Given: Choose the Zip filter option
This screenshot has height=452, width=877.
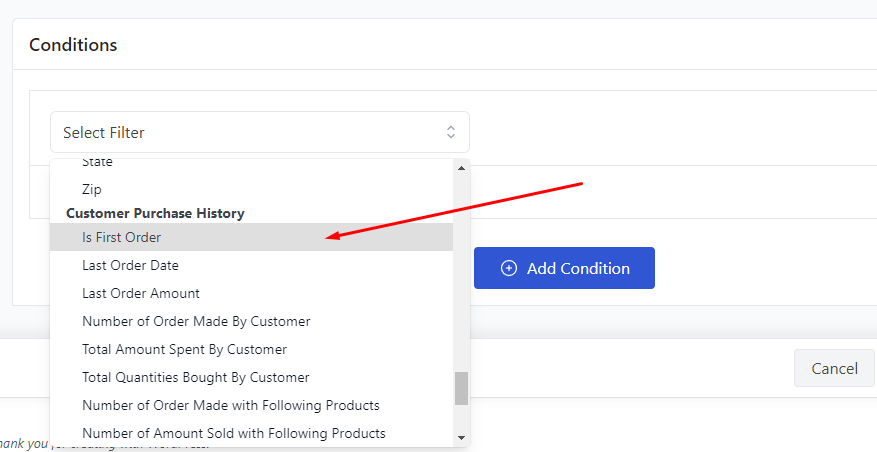Looking at the screenshot, I should 251,189.
